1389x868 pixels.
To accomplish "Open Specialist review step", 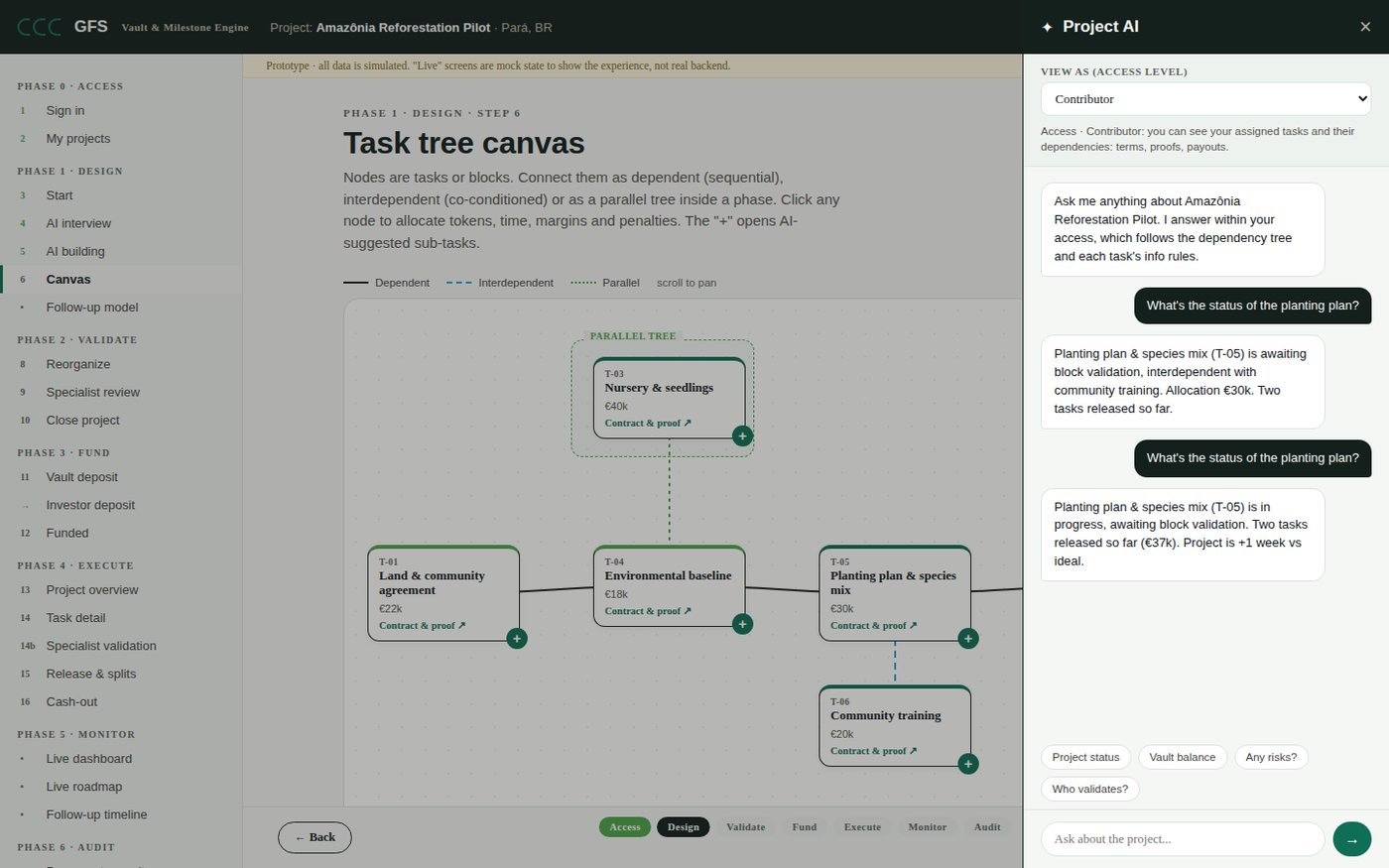I will (x=121, y=392).
